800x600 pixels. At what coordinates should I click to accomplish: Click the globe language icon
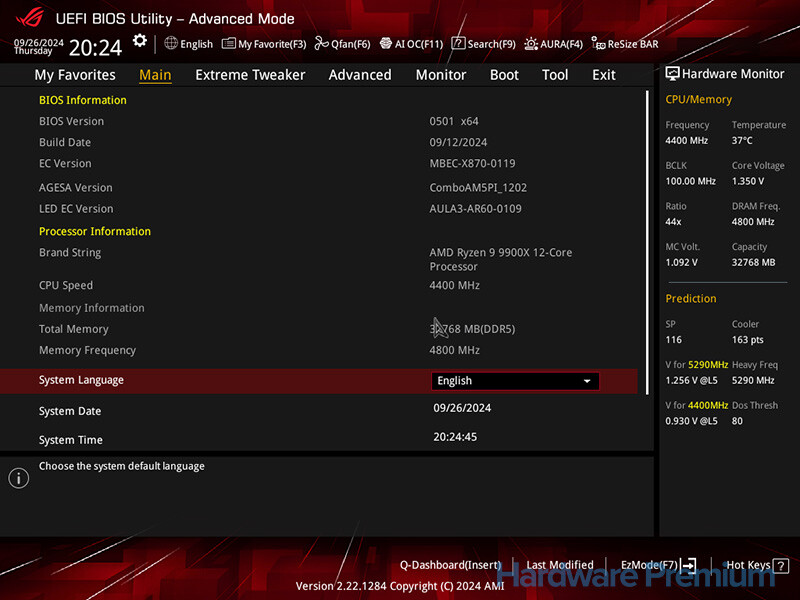(x=171, y=43)
